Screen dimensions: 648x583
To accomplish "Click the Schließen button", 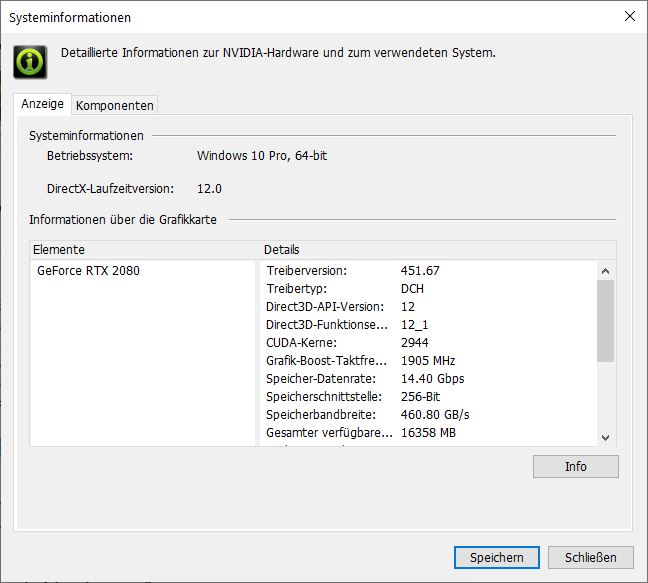I will click(x=591, y=557).
